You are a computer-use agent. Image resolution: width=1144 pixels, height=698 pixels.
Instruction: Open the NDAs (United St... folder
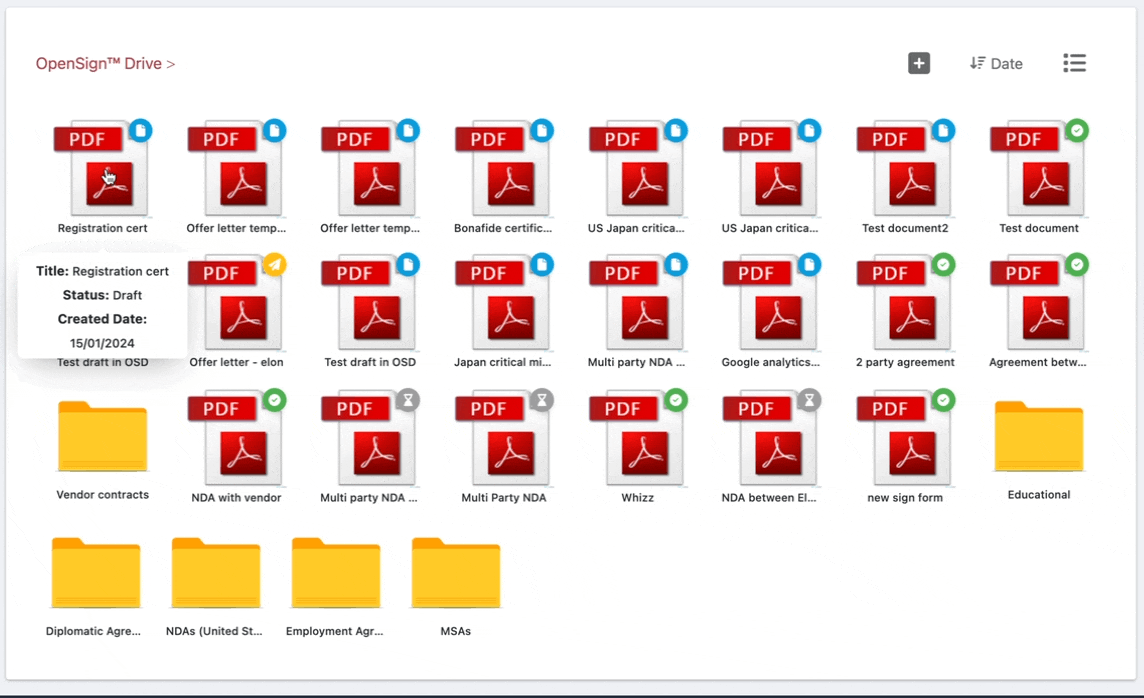pos(215,573)
